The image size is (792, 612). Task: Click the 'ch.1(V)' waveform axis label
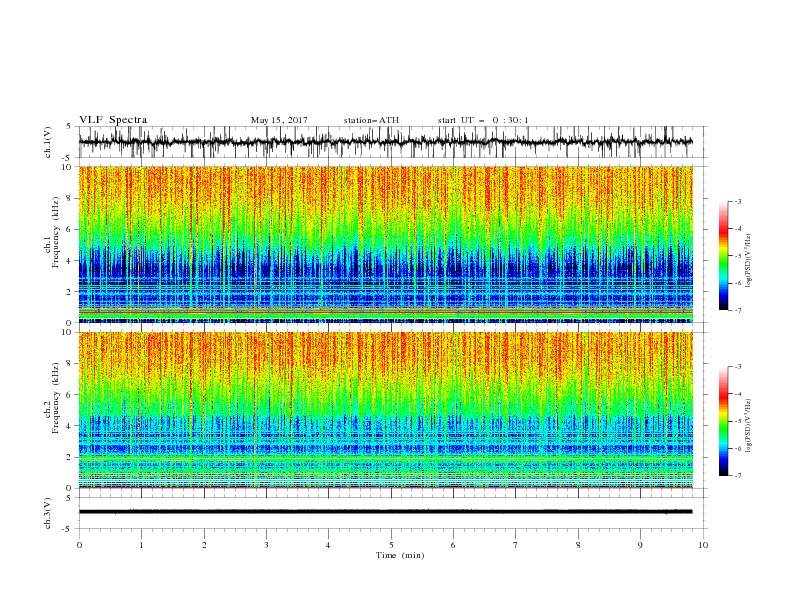(x=48, y=142)
